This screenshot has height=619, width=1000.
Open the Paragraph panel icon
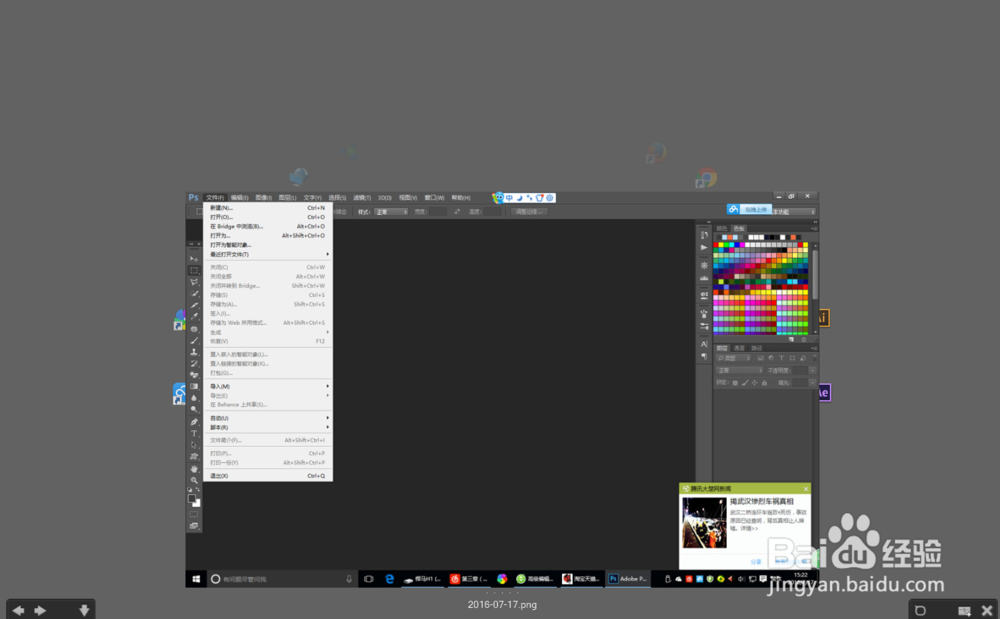tap(704, 356)
